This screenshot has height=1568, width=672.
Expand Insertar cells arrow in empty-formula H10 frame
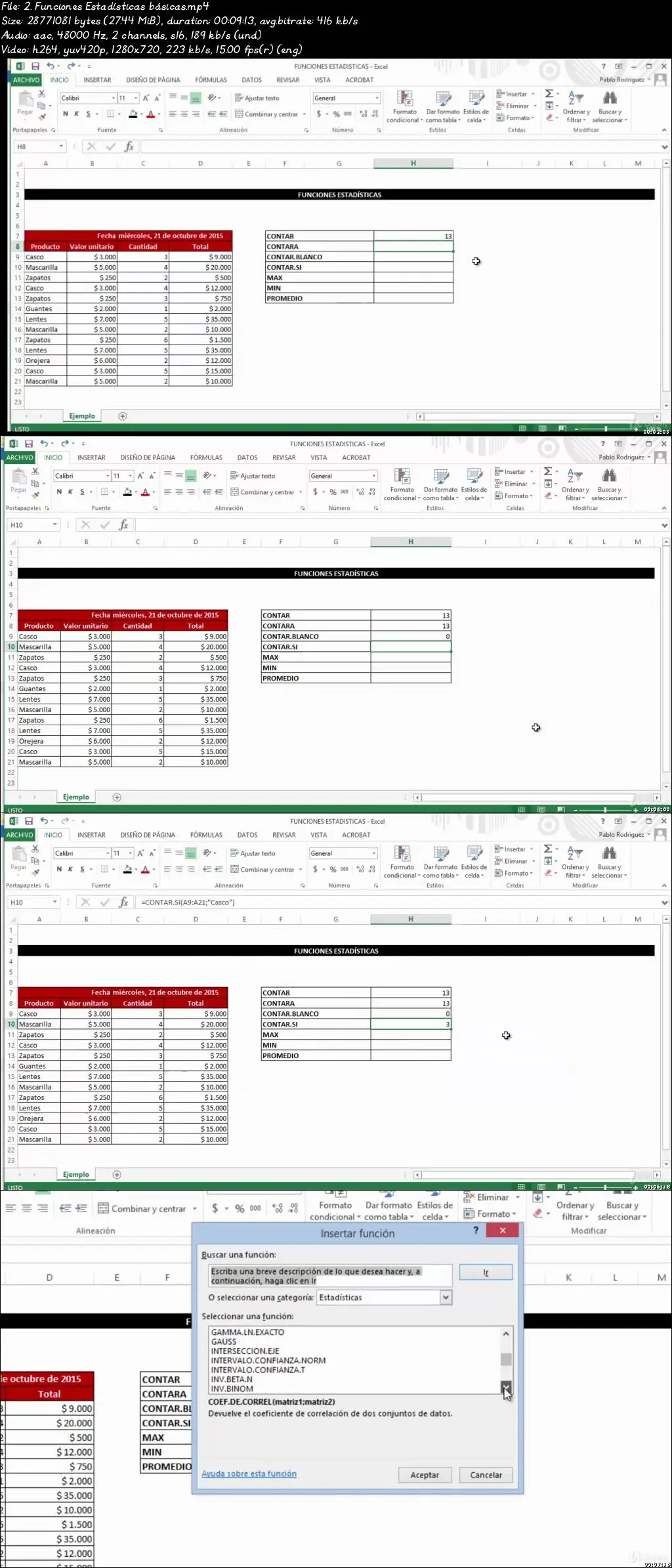pyautogui.click(x=532, y=472)
